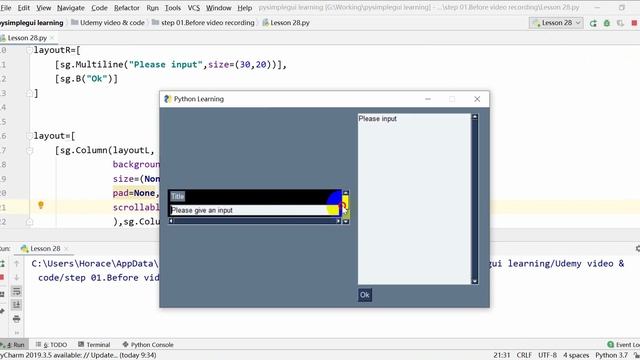This screenshot has width=640, height=360.
Task: Click the column's horizontal scrollbar track
Action: [255, 221]
